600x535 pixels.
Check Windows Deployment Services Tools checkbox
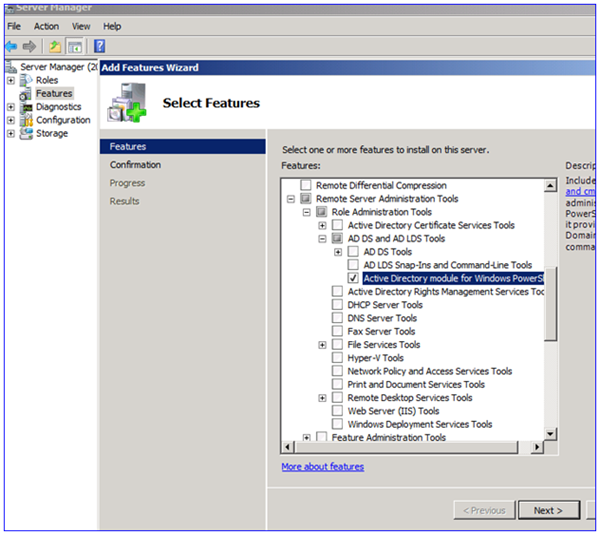(337, 424)
